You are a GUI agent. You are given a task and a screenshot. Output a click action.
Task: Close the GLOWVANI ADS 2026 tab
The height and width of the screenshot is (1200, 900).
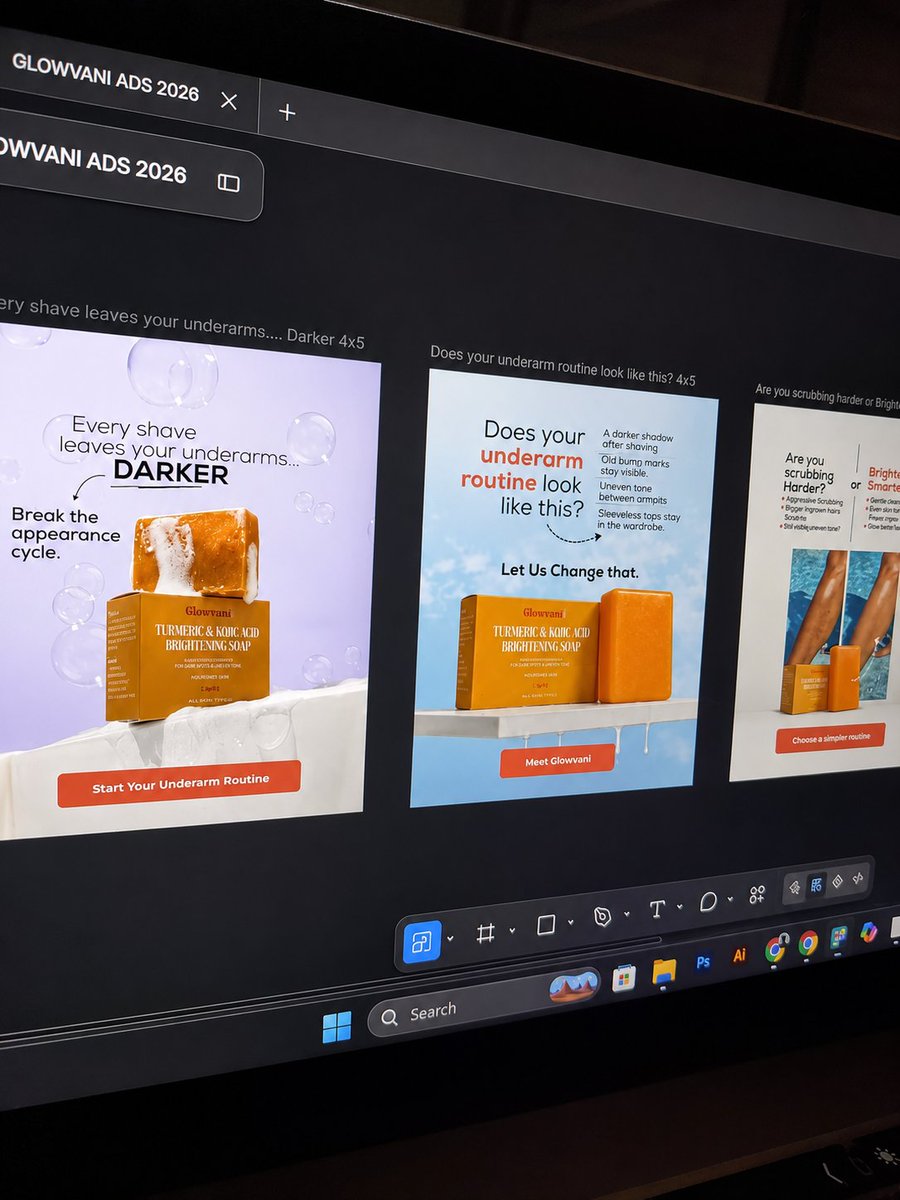[229, 101]
